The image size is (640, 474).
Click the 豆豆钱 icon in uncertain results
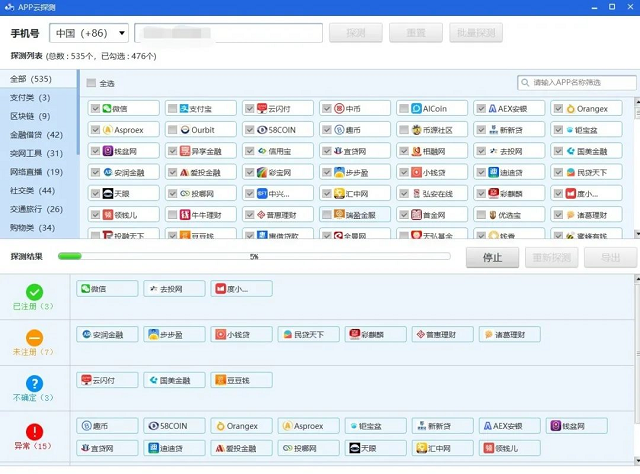(220, 380)
